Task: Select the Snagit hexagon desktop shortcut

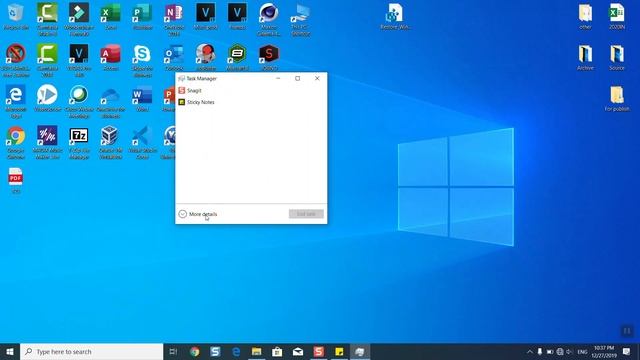Action: pyautogui.click(x=269, y=58)
